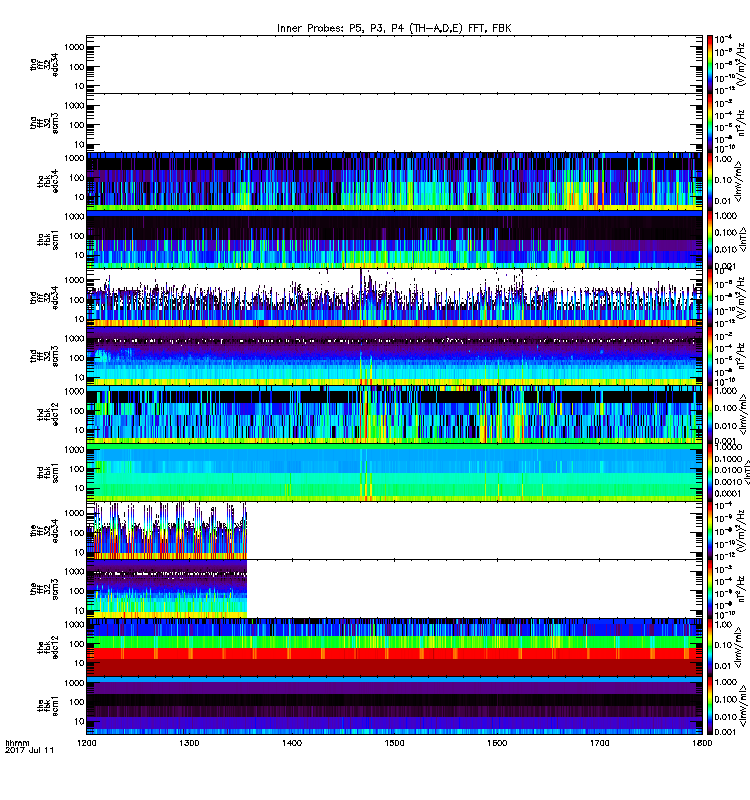Click inside the the fbk scm1 spectrogram
Image resolution: width=750 pixels, height=800 pixels.
click(394, 706)
